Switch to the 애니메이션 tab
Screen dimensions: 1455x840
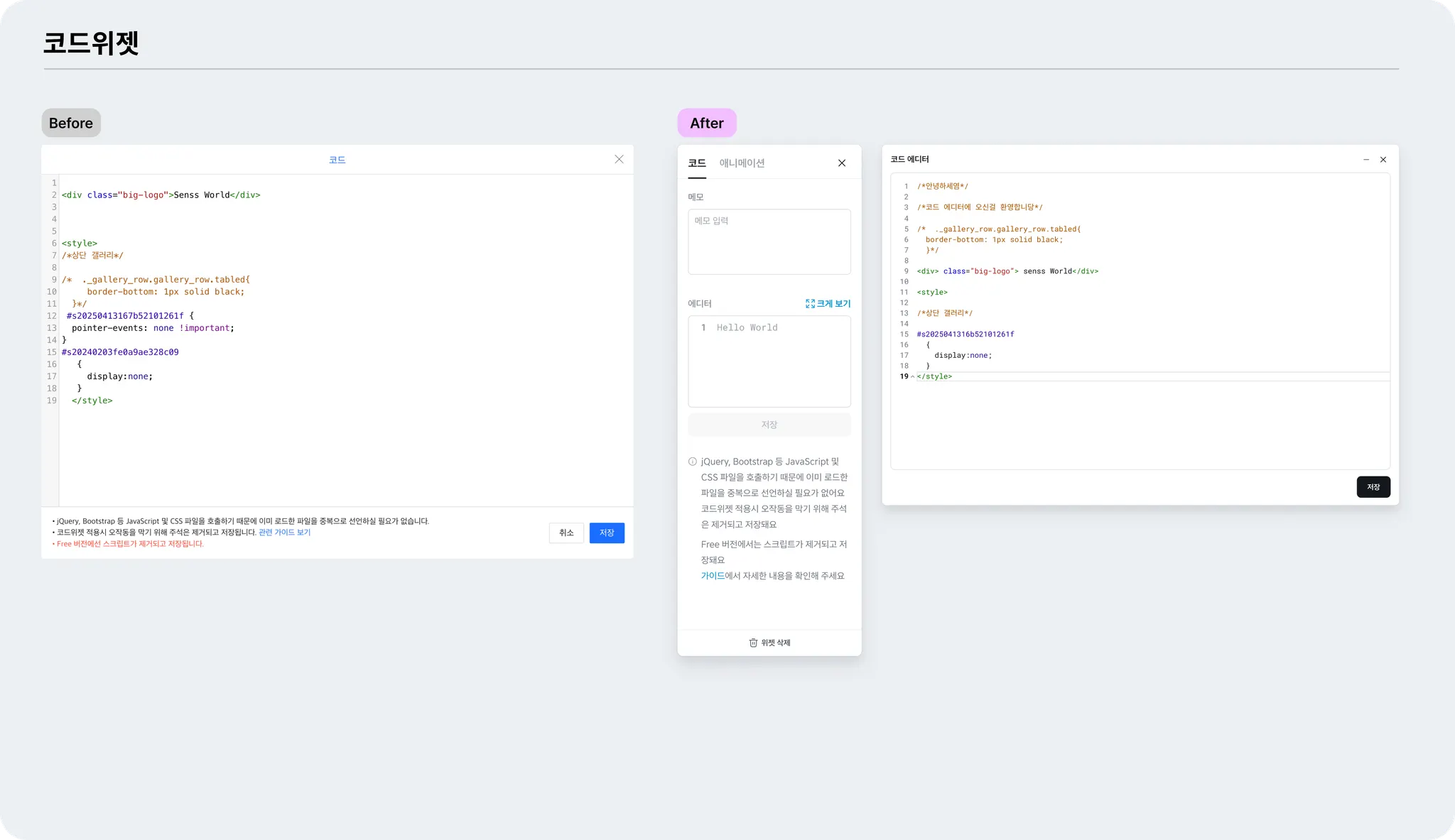click(742, 163)
